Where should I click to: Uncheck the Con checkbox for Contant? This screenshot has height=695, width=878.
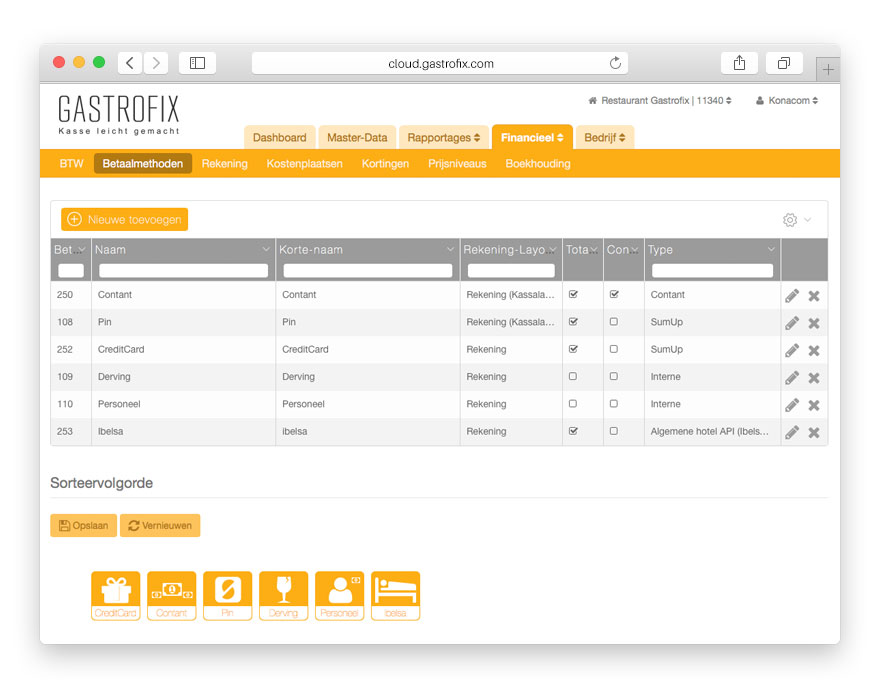613,295
